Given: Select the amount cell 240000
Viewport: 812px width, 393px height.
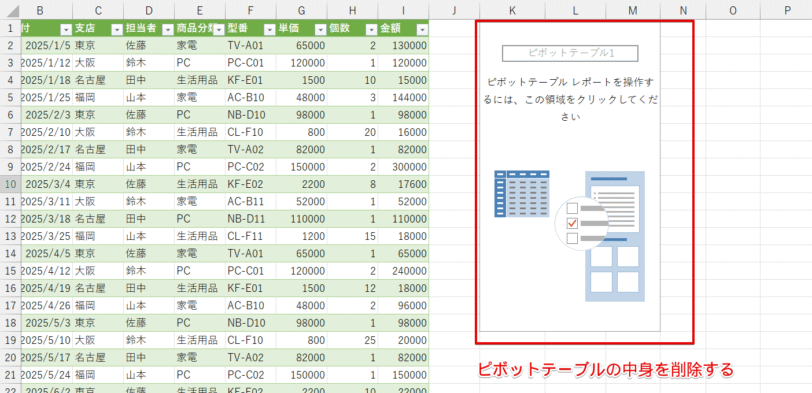Looking at the screenshot, I should tap(403, 271).
